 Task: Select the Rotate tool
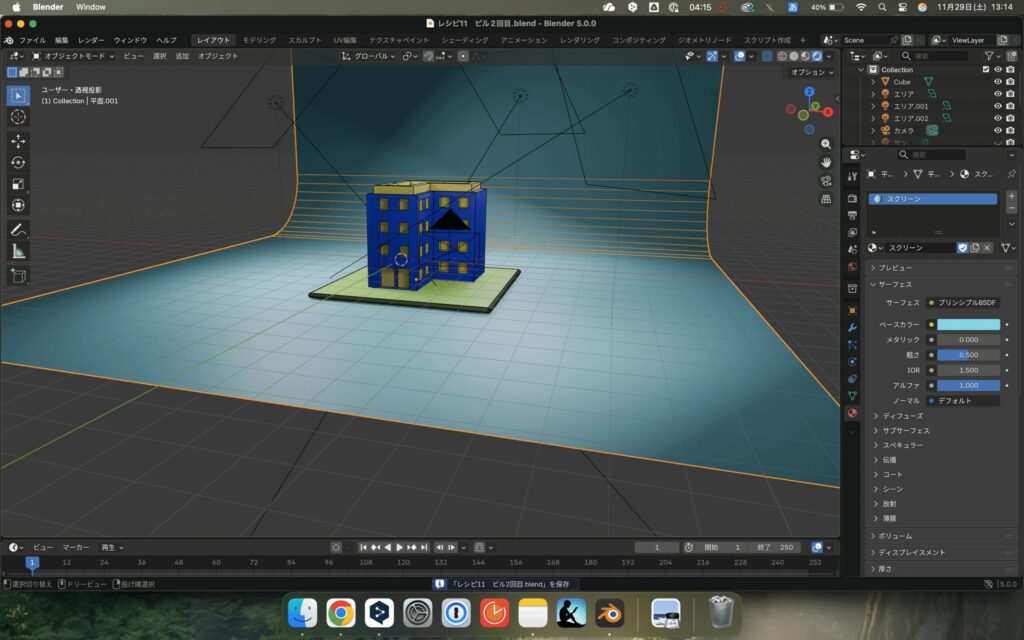(18, 163)
